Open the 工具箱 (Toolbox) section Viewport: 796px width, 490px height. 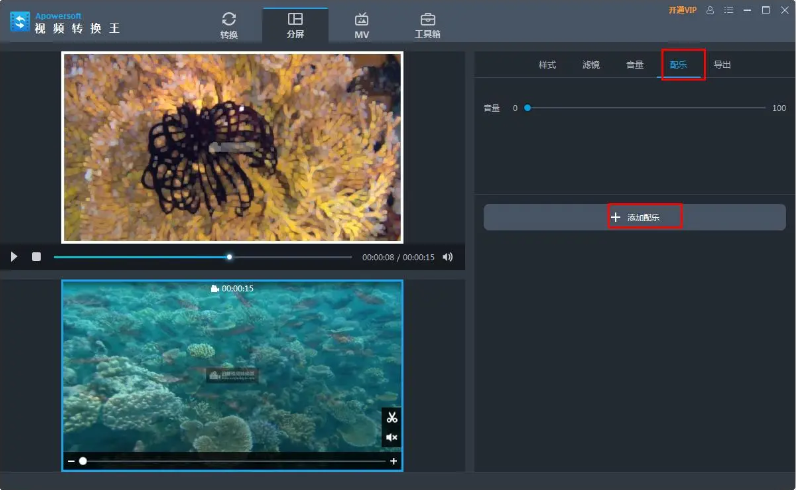[427, 25]
